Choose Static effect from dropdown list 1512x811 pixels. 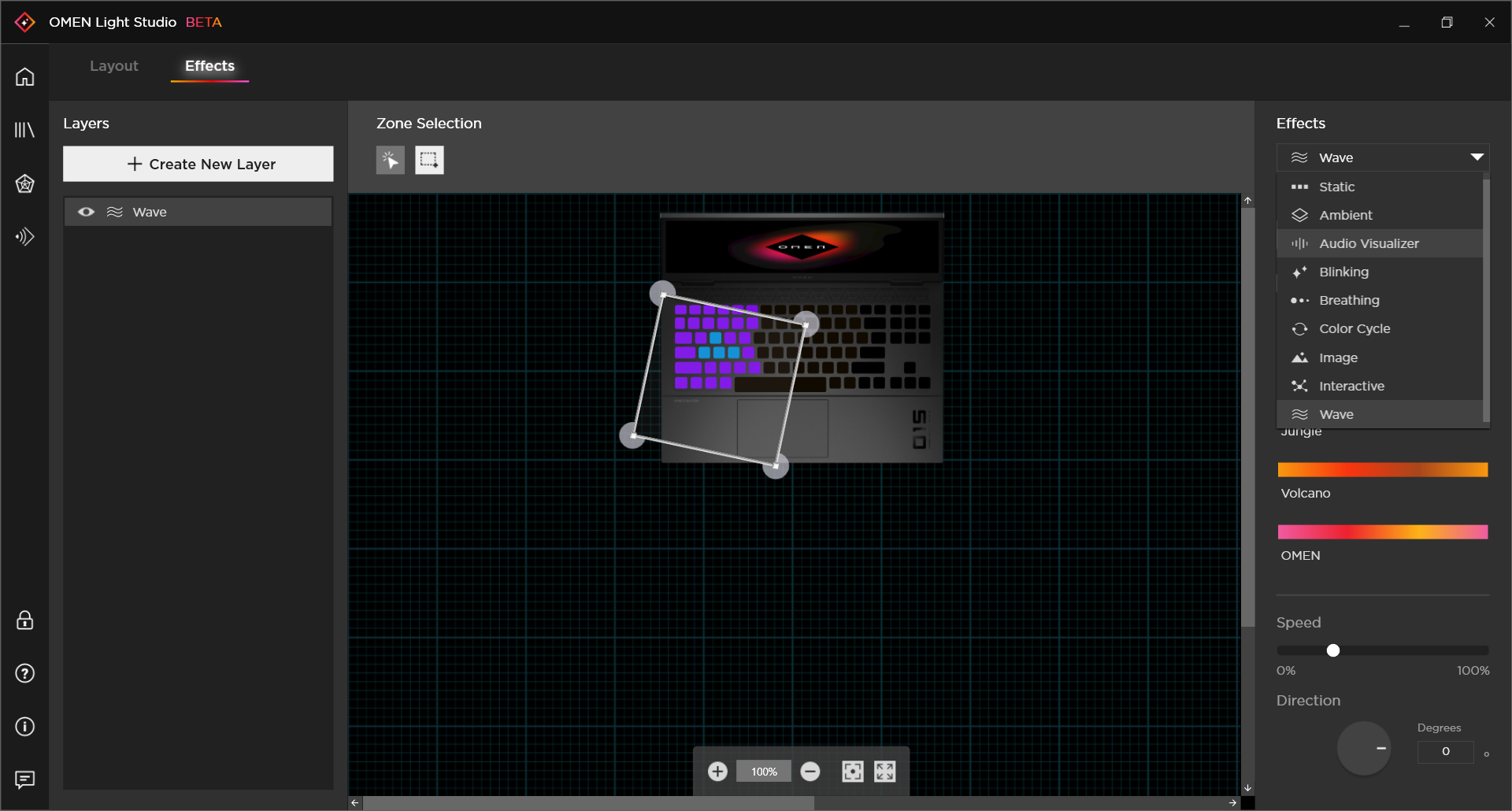point(1380,187)
